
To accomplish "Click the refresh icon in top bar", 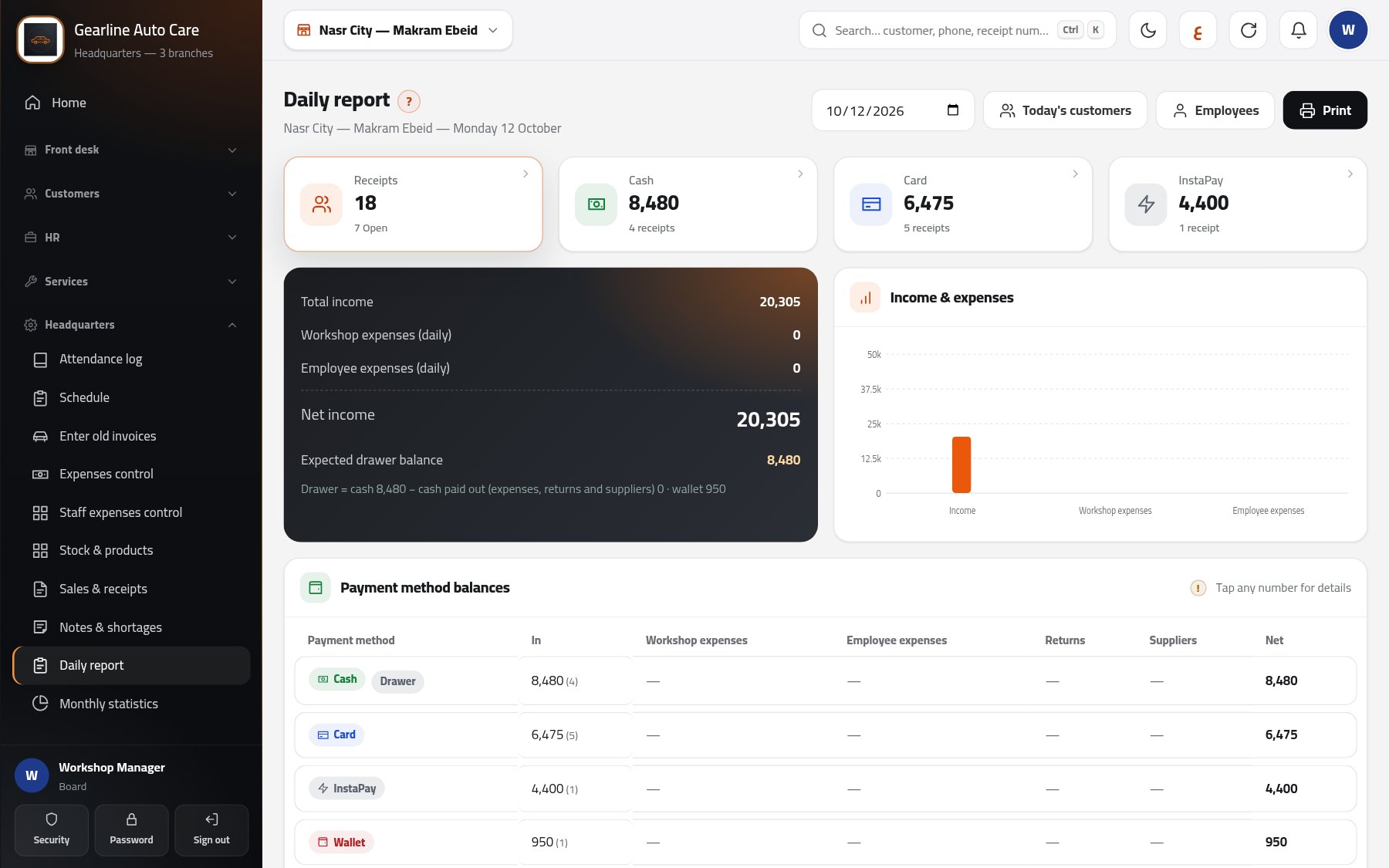I will click(x=1248, y=30).
